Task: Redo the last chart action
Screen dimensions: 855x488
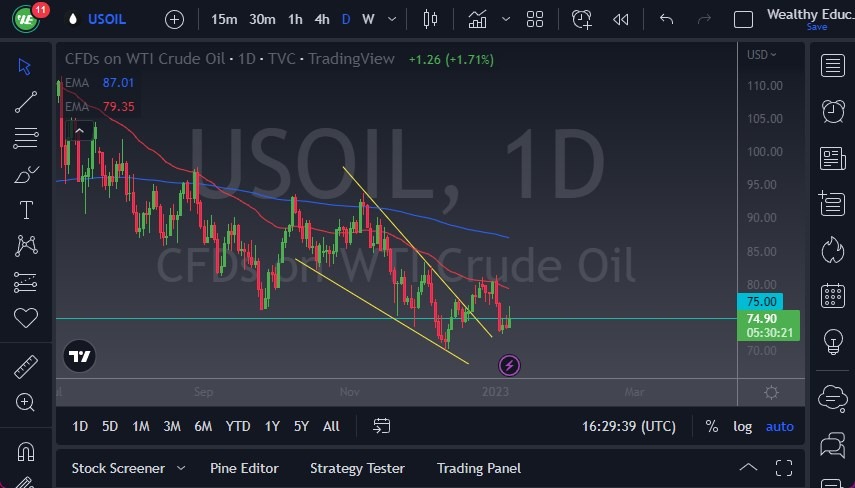Action: (705, 20)
